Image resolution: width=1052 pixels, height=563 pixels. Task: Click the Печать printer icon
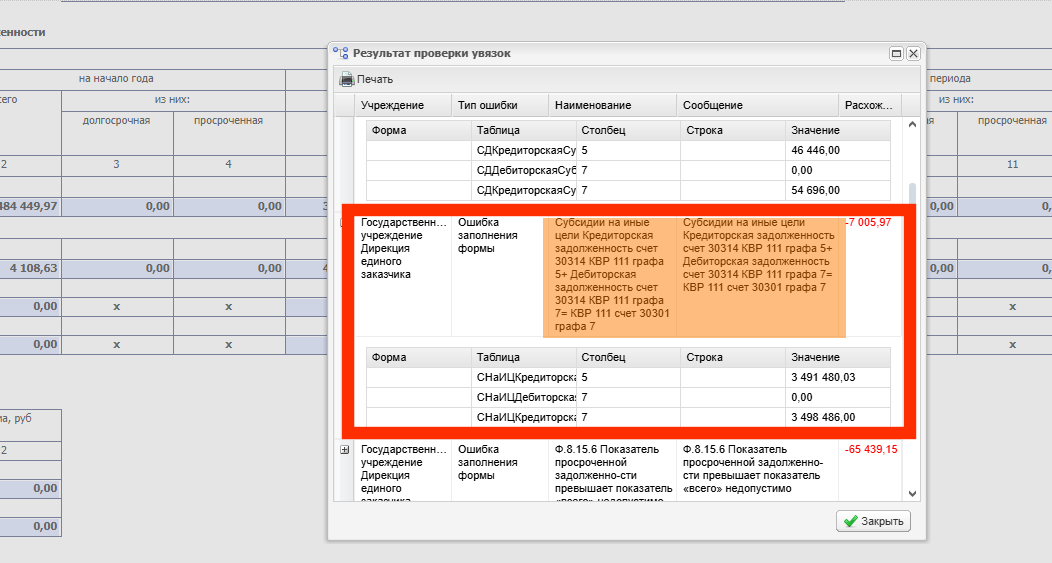tap(347, 79)
